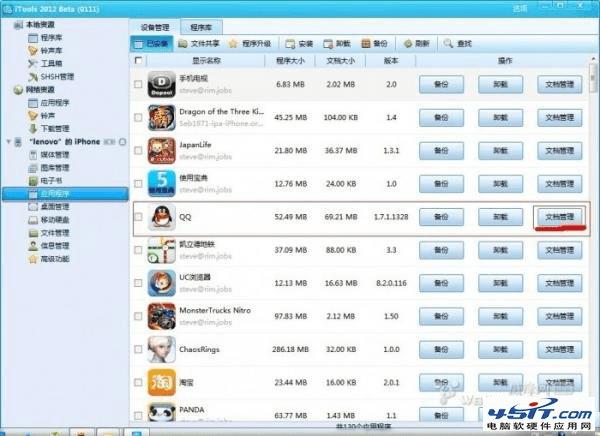Click 卸载 button in ChaosRings row
This screenshot has width=600, height=436.
tap(500, 349)
